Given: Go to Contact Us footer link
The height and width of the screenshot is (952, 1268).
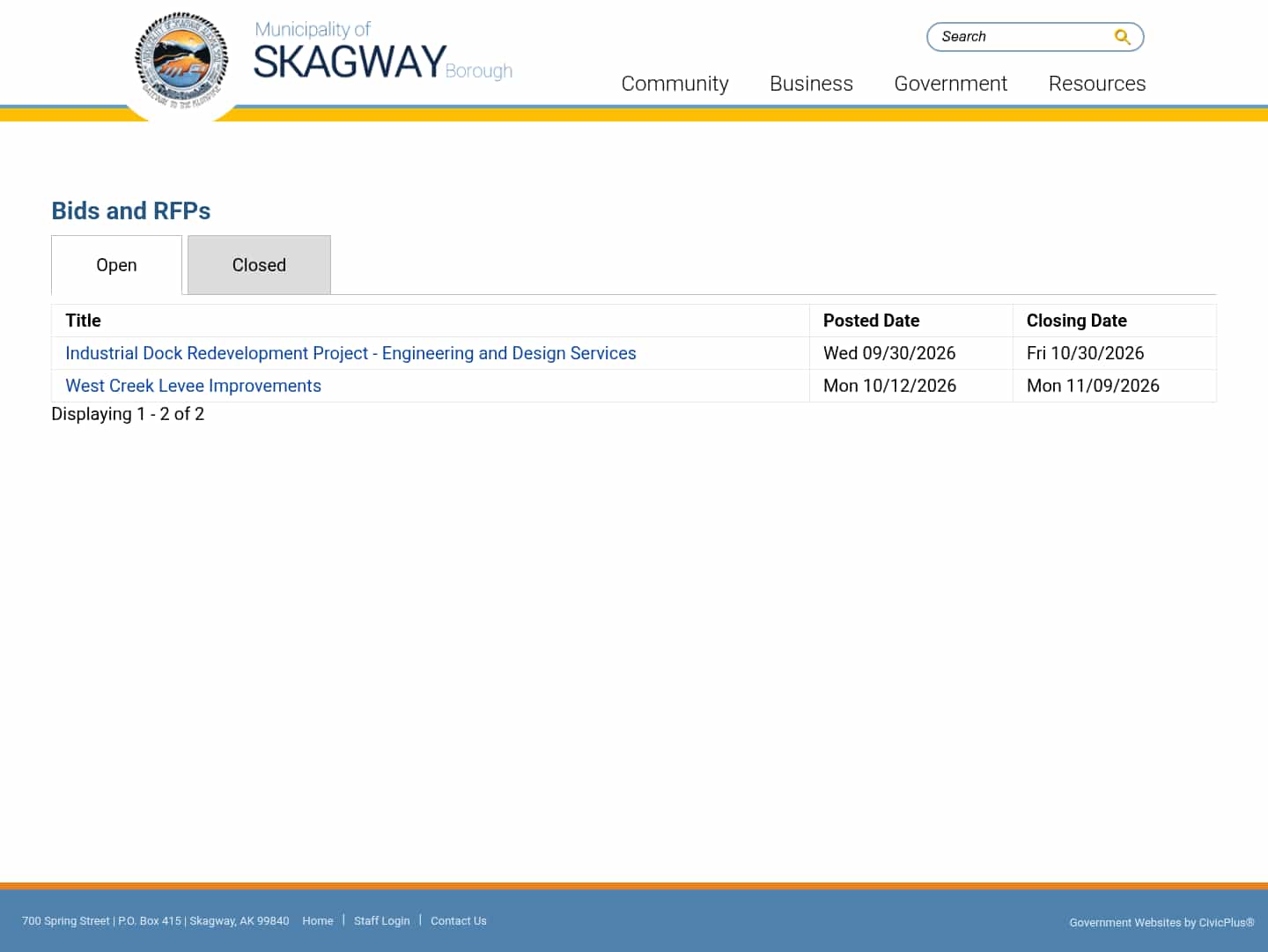Looking at the screenshot, I should tap(459, 921).
